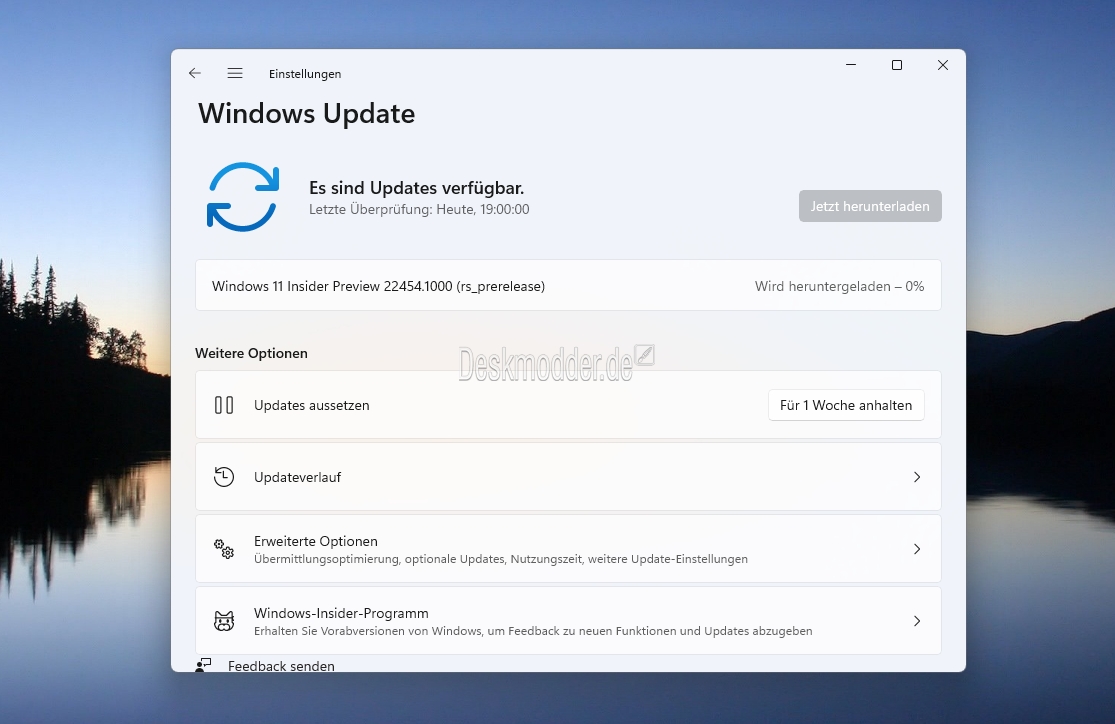Click the Updateverlauf history clock icon
This screenshot has height=724, width=1115.
pyautogui.click(x=224, y=477)
